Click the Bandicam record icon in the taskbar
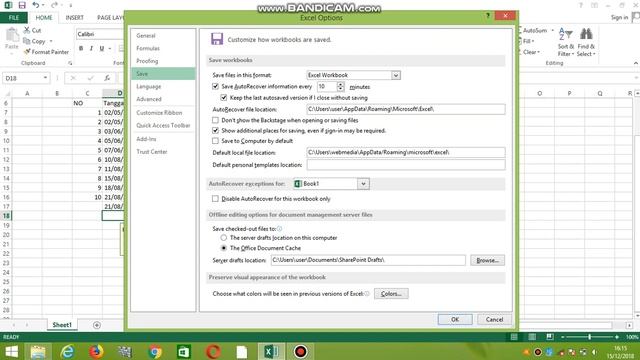 300,351
